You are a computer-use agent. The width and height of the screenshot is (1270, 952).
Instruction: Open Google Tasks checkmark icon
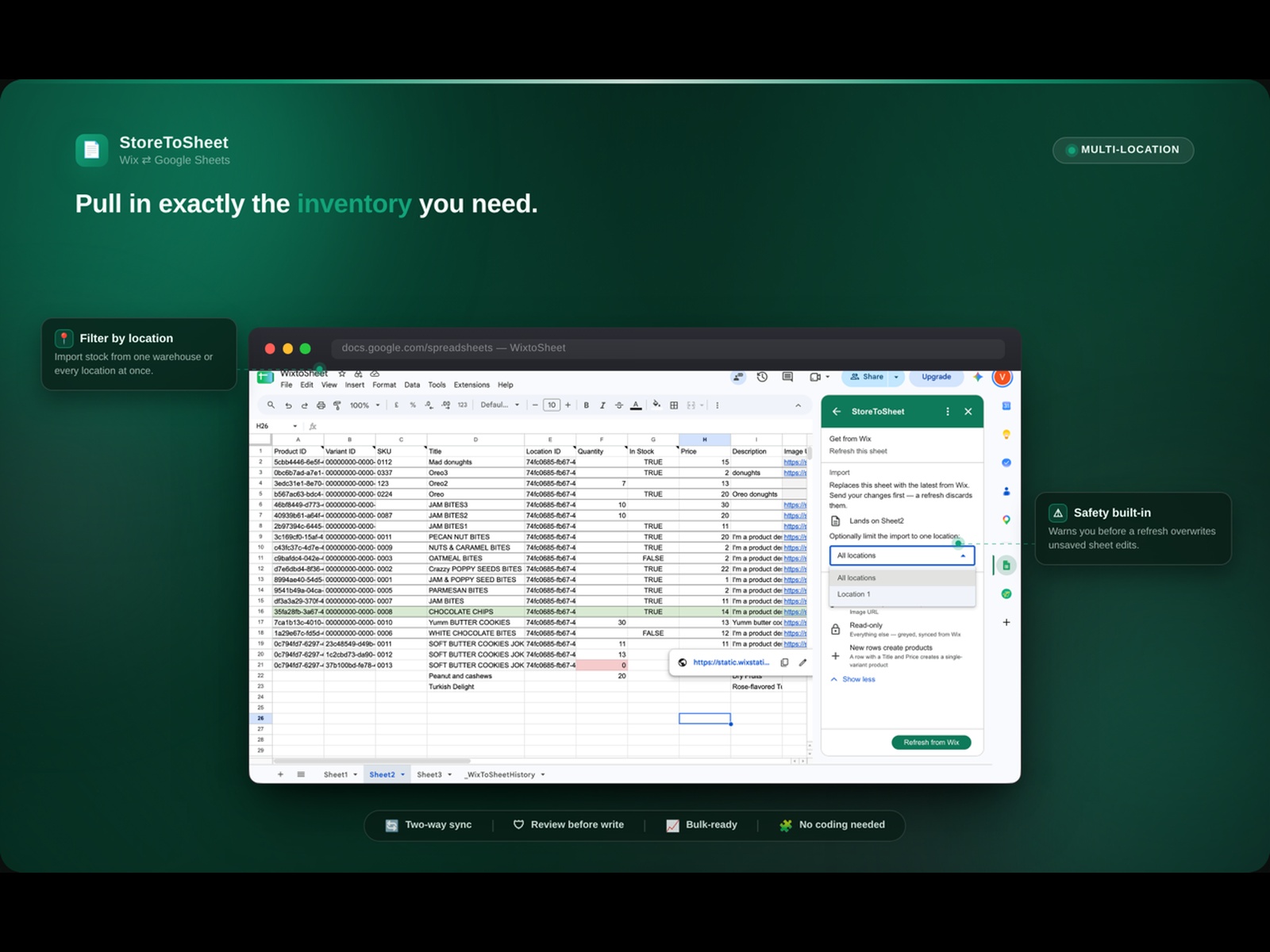tap(1006, 463)
